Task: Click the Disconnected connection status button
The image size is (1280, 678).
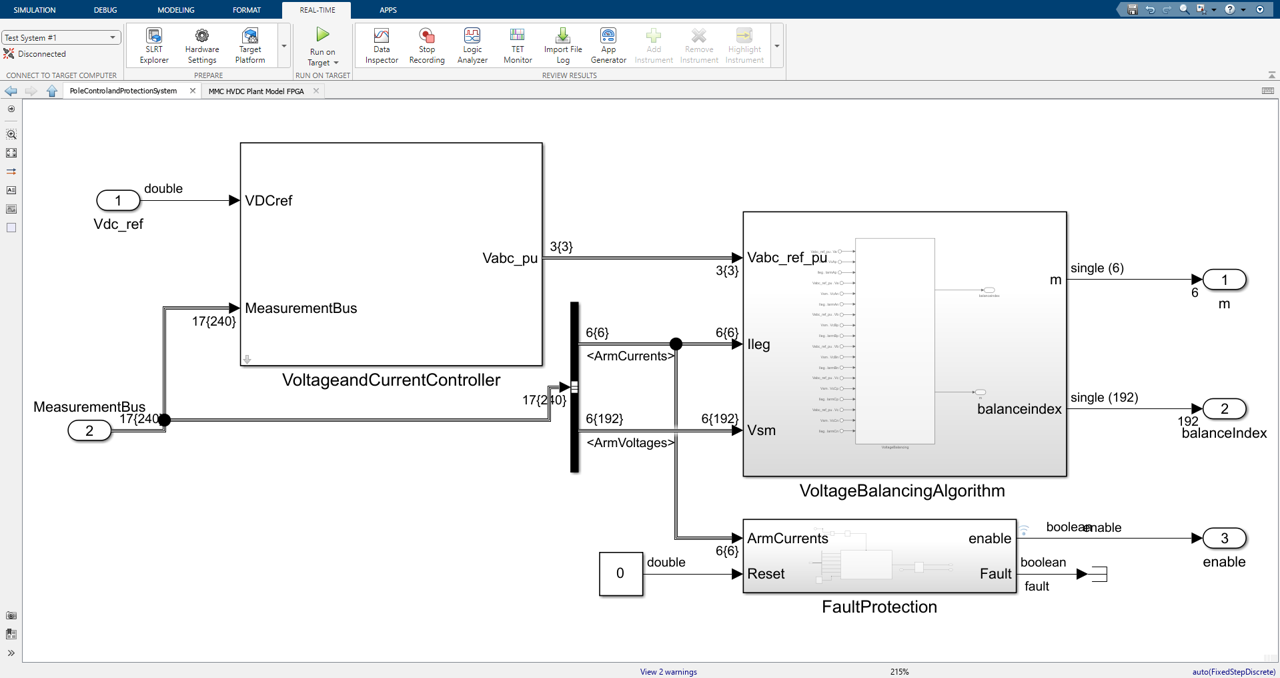Action: click(x=35, y=54)
